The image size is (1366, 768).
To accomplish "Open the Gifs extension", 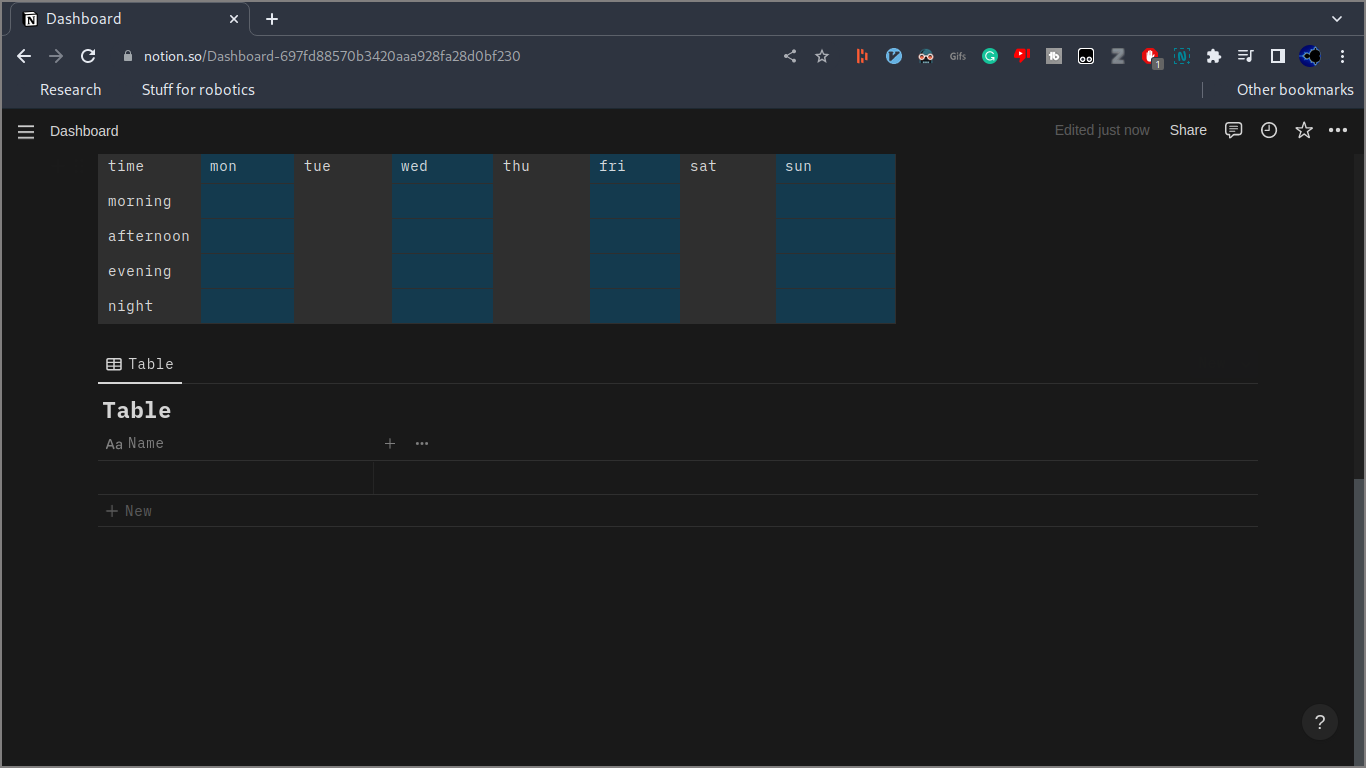I will tap(958, 56).
